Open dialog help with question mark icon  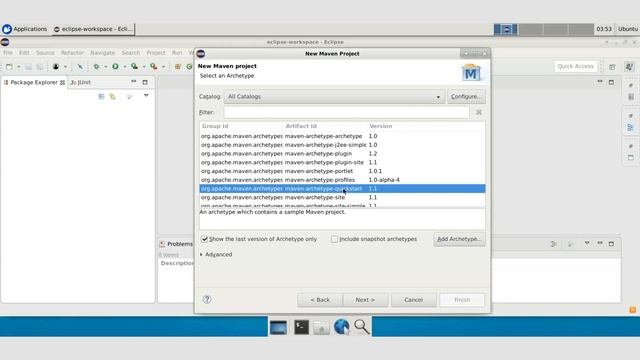207,299
